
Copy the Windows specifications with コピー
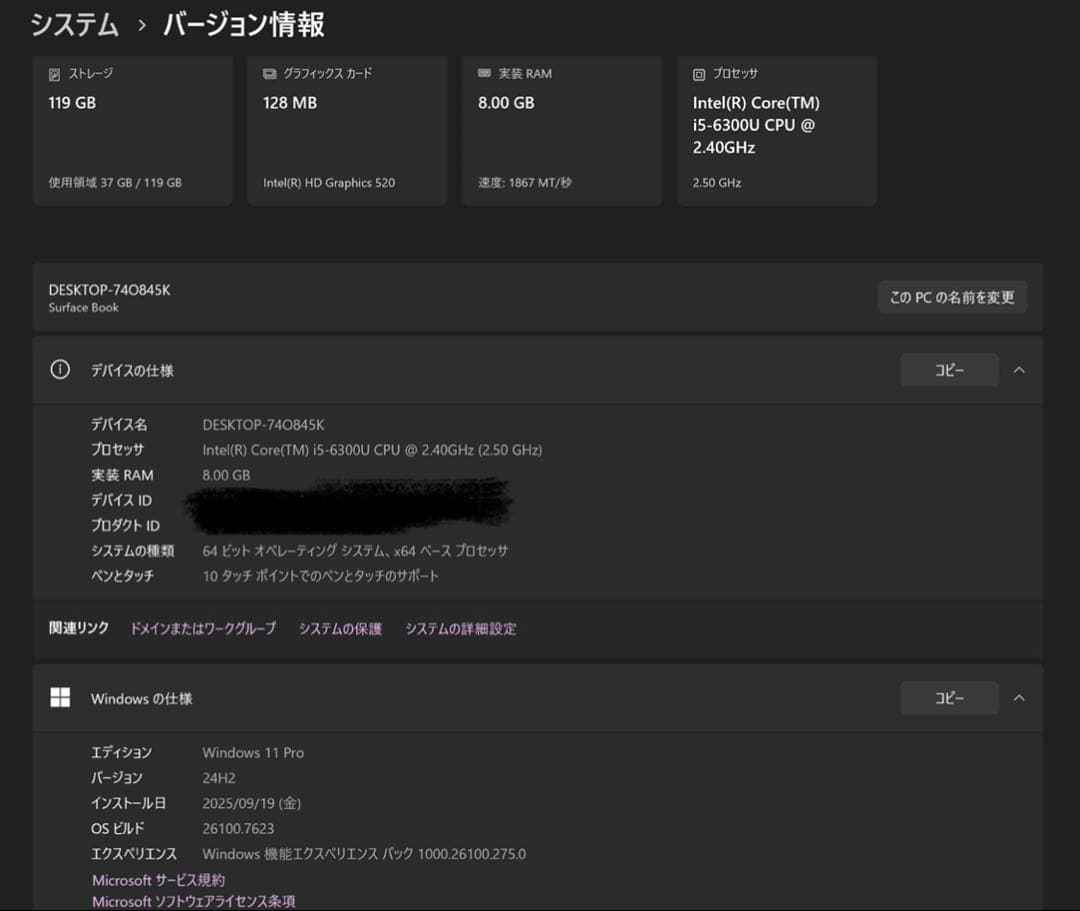(x=948, y=698)
